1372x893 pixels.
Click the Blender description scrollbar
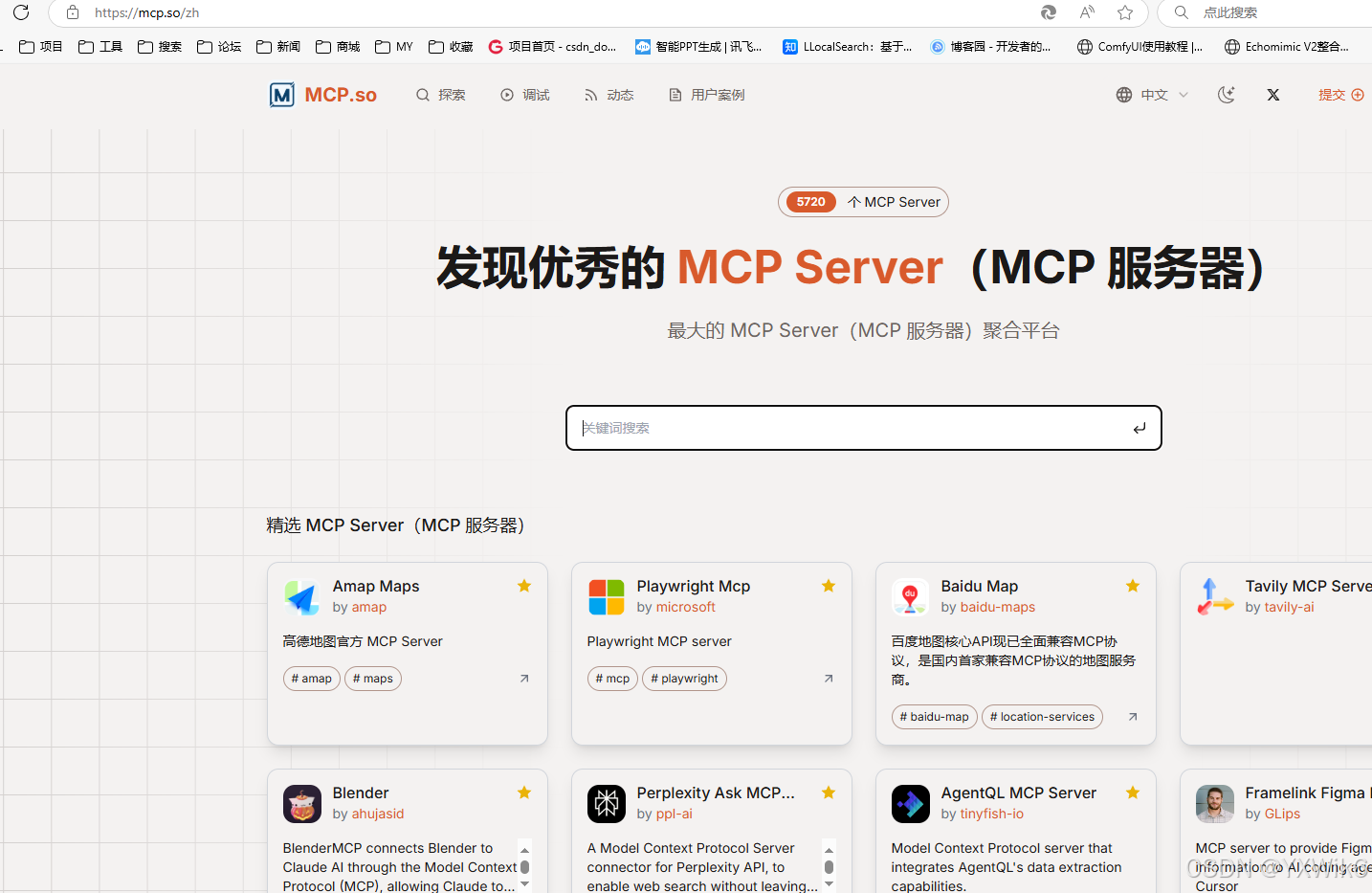point(524,867)
